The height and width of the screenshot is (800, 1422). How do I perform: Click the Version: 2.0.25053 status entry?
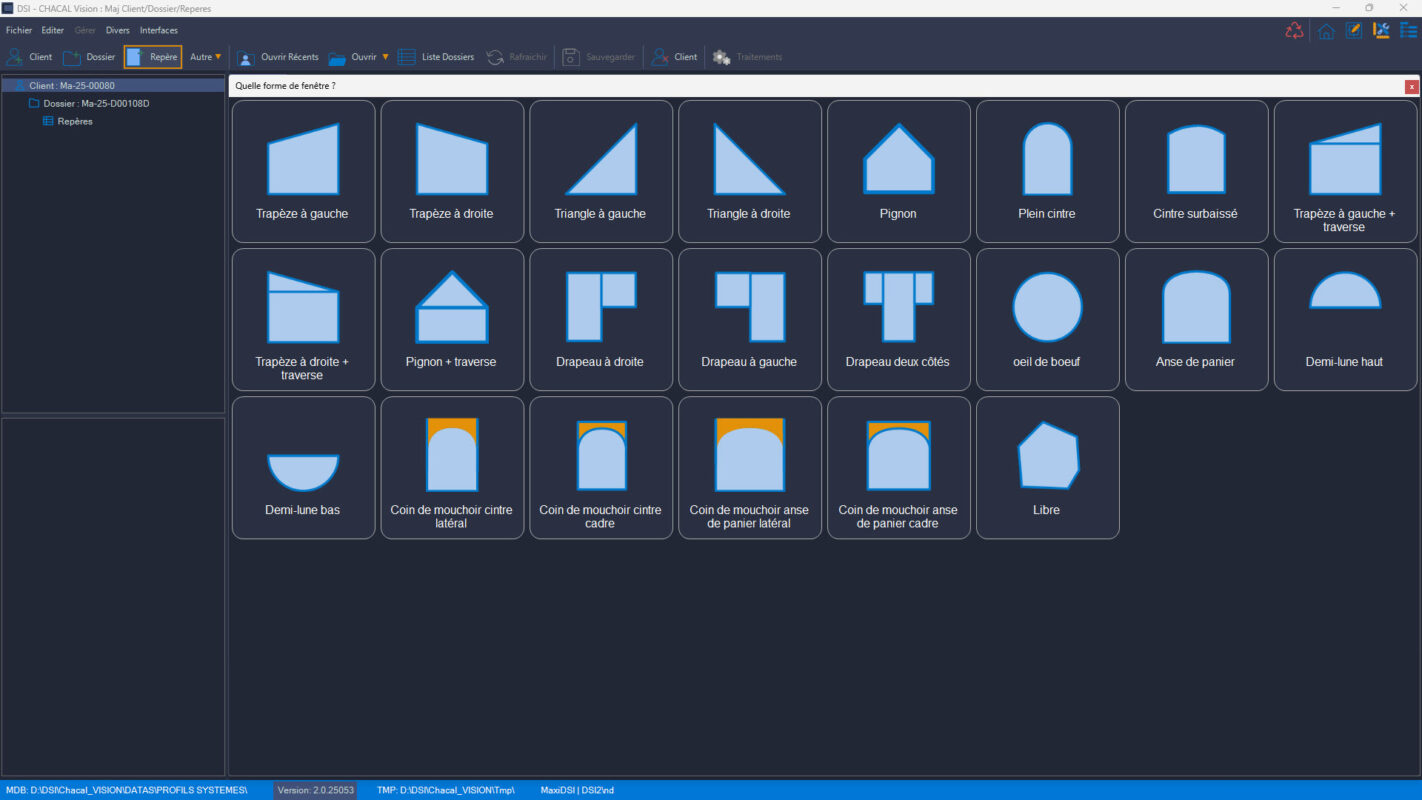tap(316, 790)
